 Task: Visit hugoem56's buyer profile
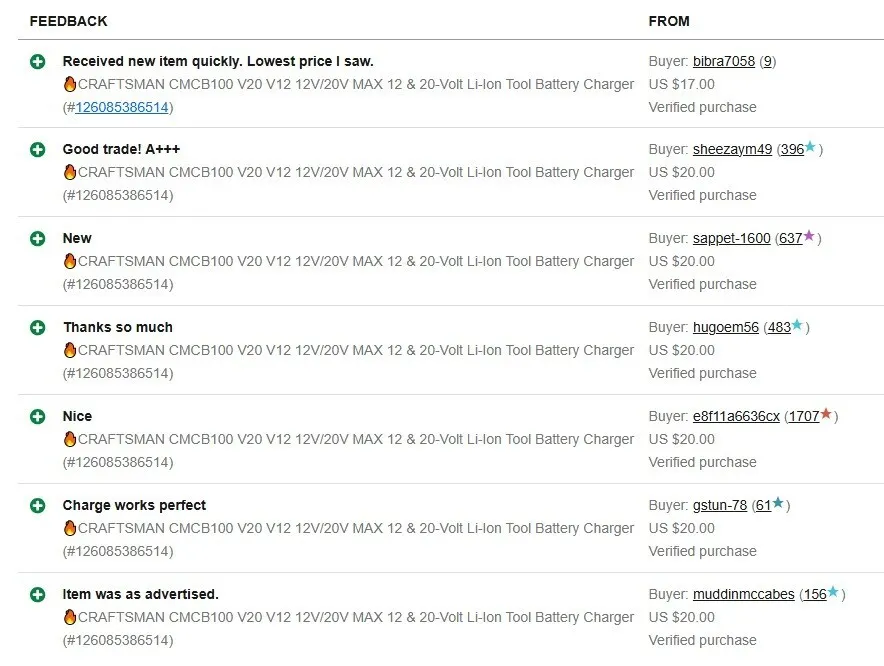tap(725, 328)
